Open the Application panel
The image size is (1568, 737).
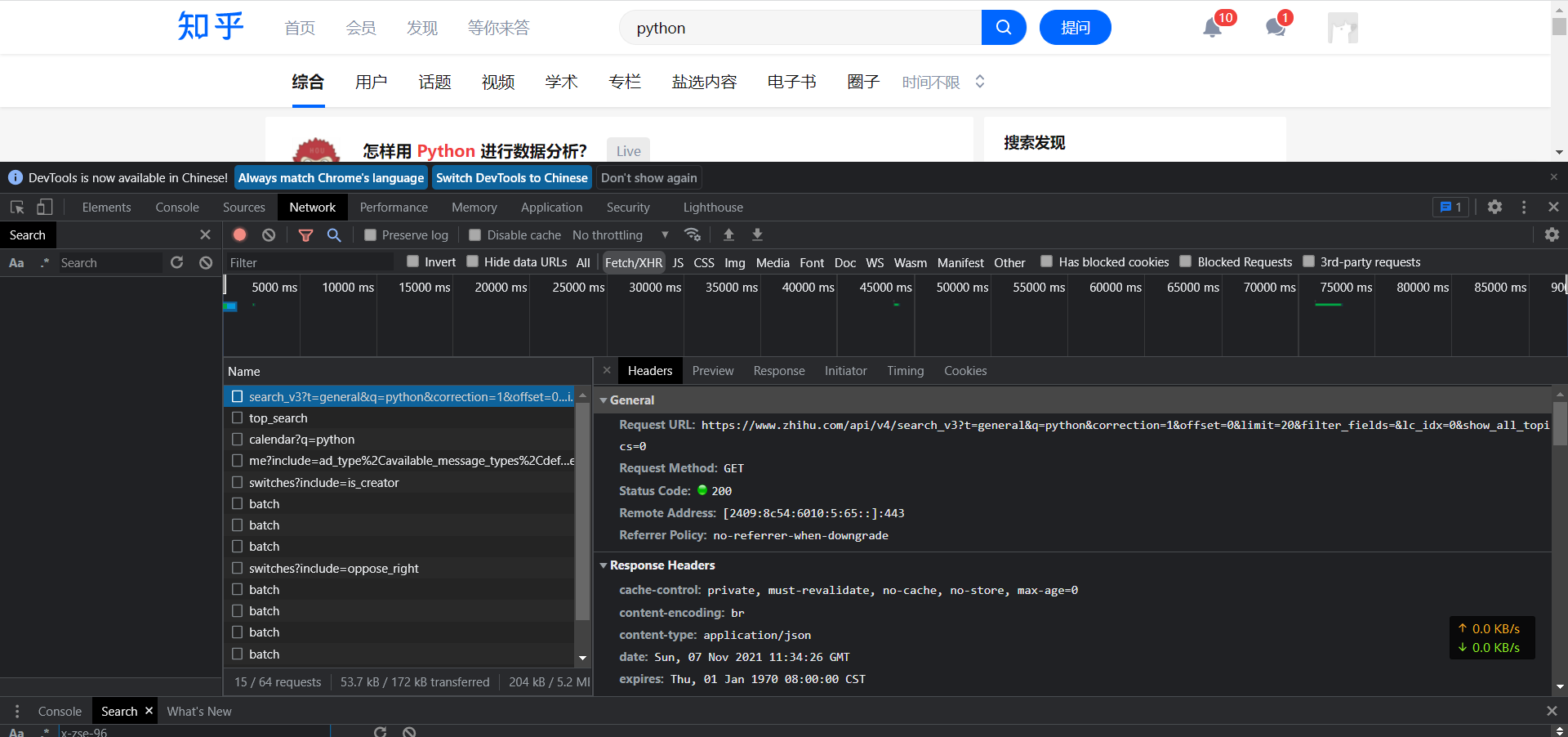tap(551, 207)
